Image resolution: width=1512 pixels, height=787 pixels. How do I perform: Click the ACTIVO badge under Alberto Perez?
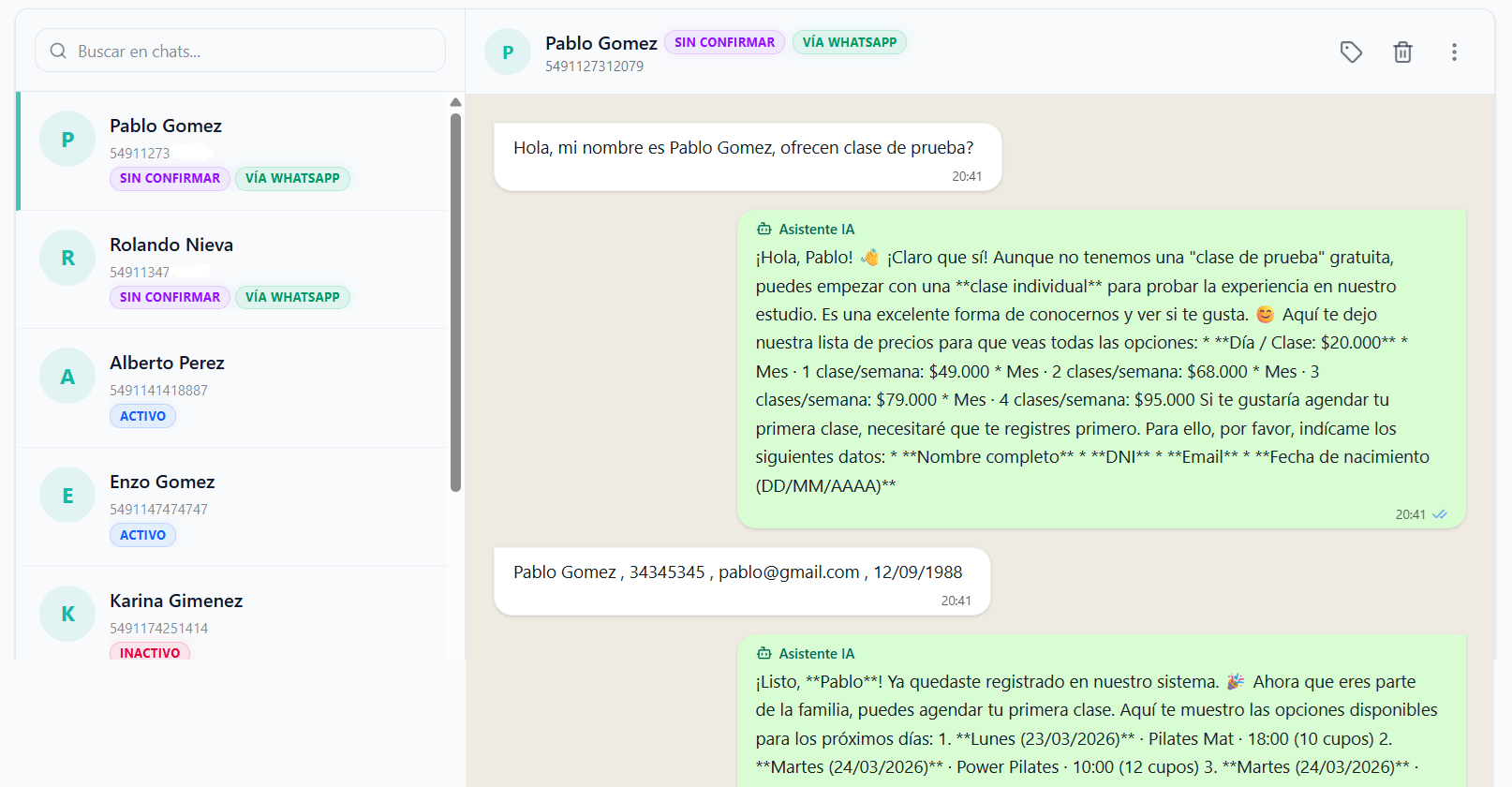(x=142, y=416)
